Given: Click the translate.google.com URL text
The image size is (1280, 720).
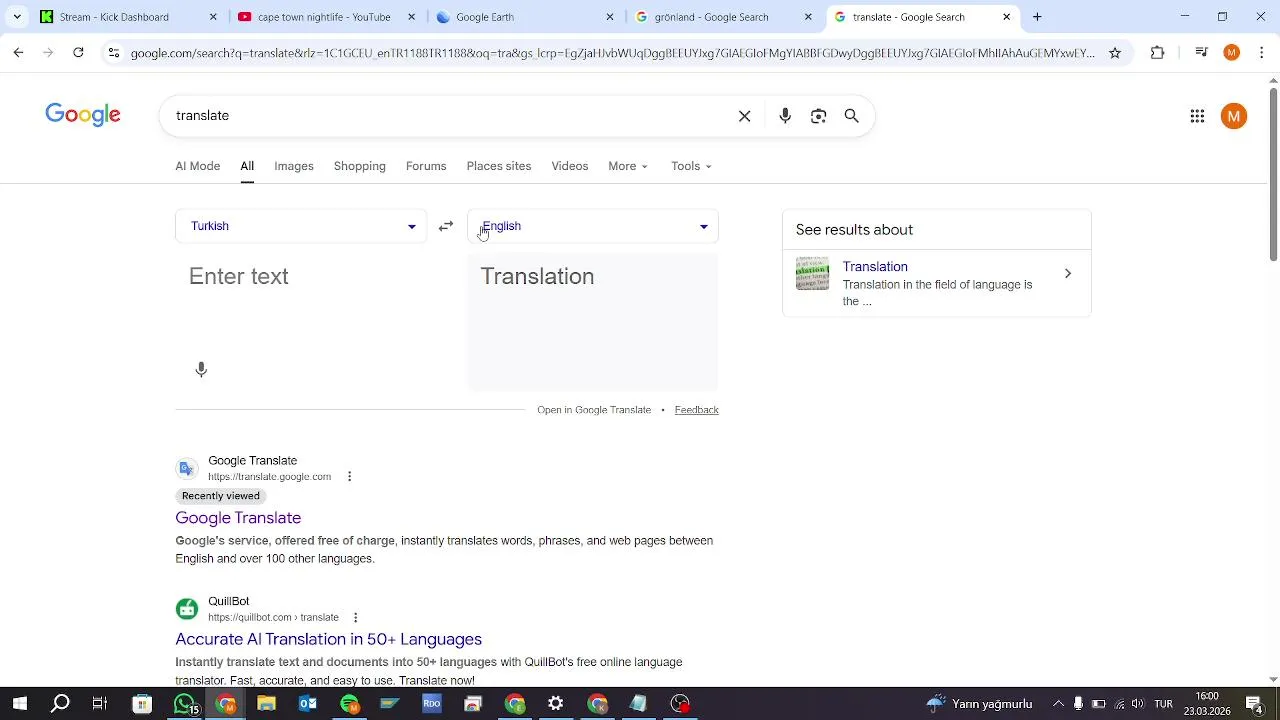Looking at the screenshot, I should tap(269, 477).
